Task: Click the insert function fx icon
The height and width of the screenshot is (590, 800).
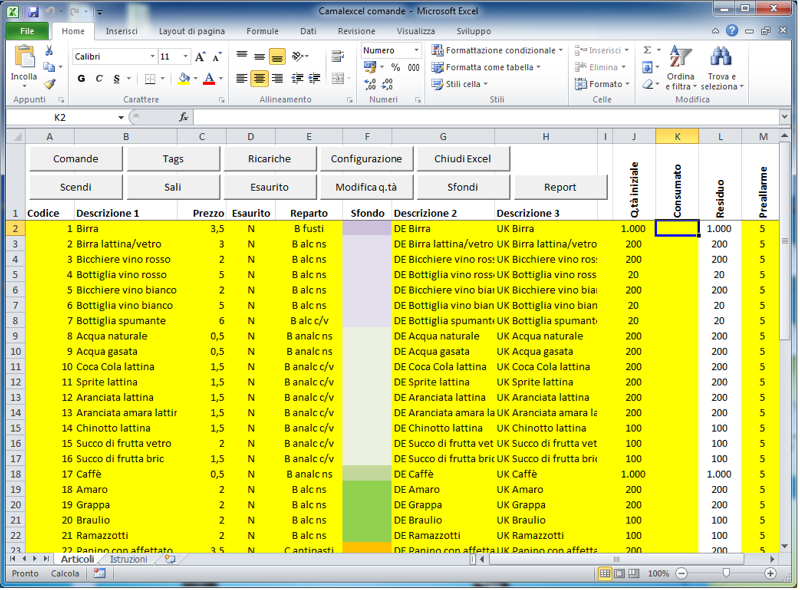Action: click(x=184, y=117)
